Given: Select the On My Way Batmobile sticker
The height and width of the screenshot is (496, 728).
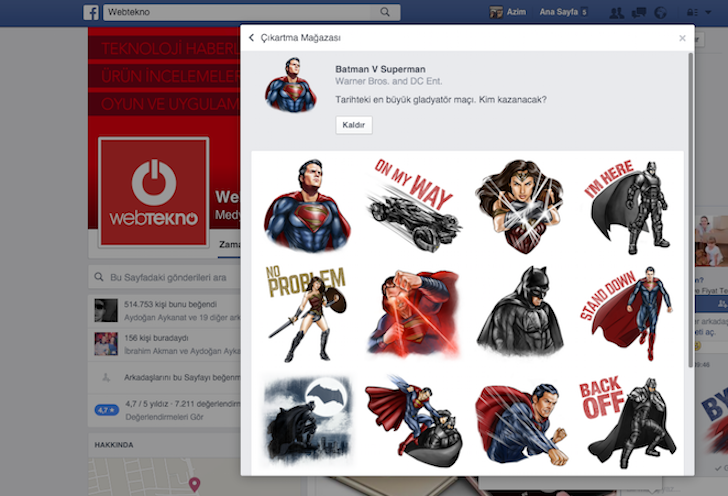Looking at the screenshot, I should click(x=414, y=206).
